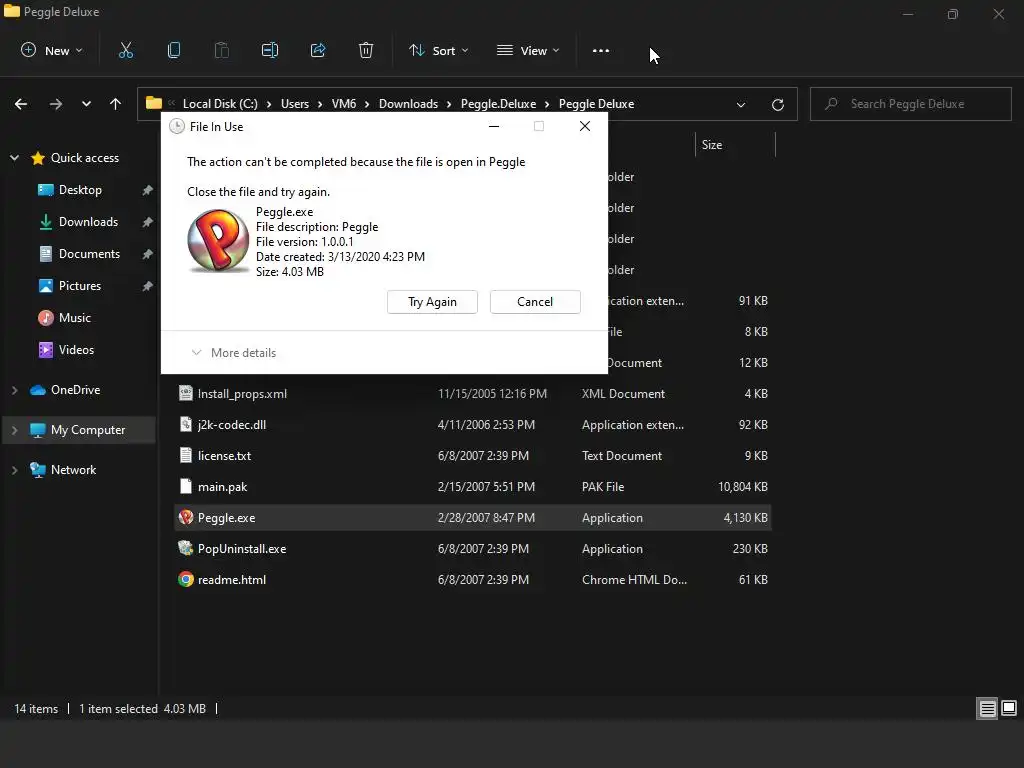
Task: Expand the Network tree node
Action: click(x=14, y=470)
